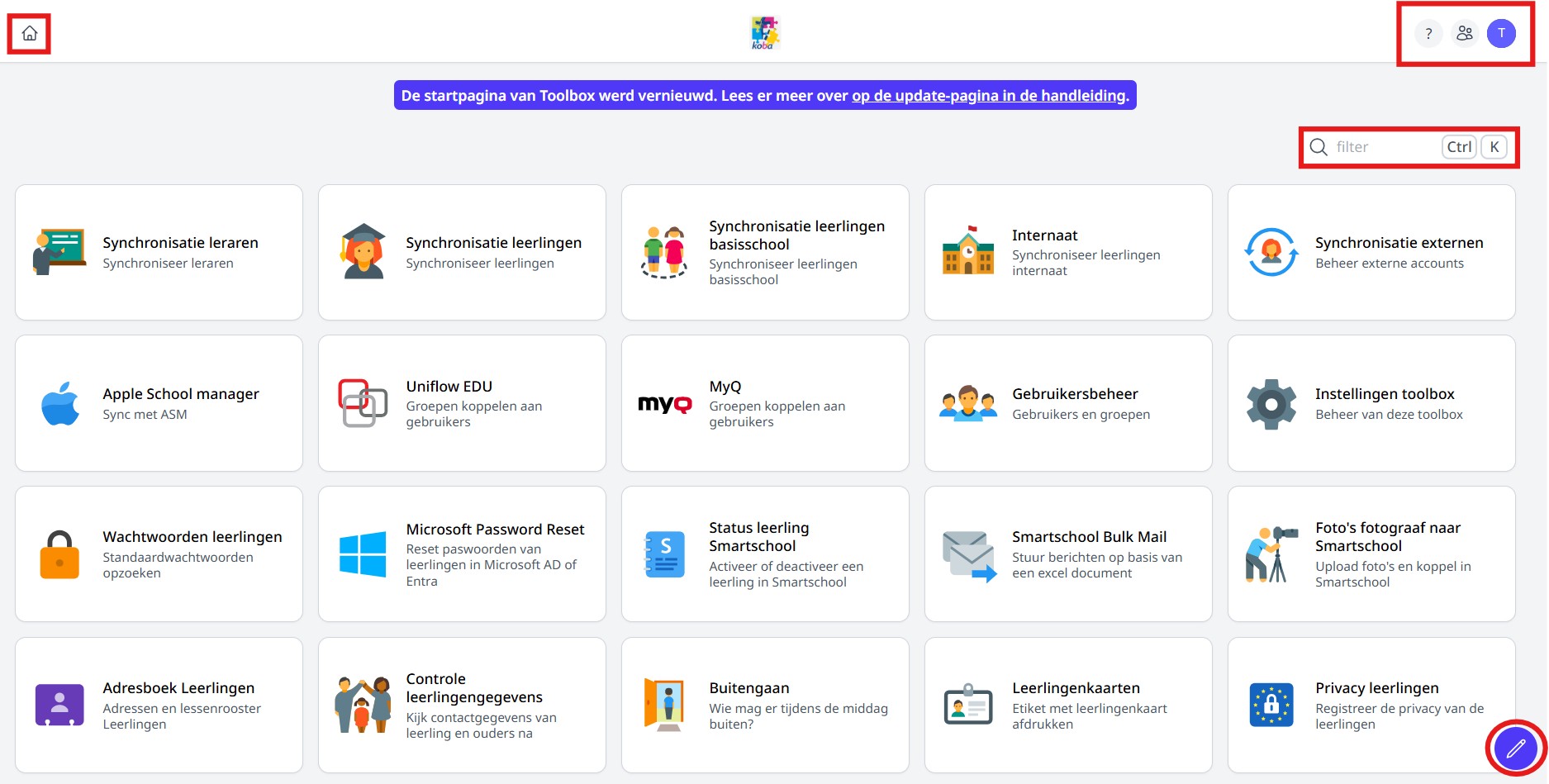Open Smartschool Bulk Mail tile

(x=1068, y=554)
